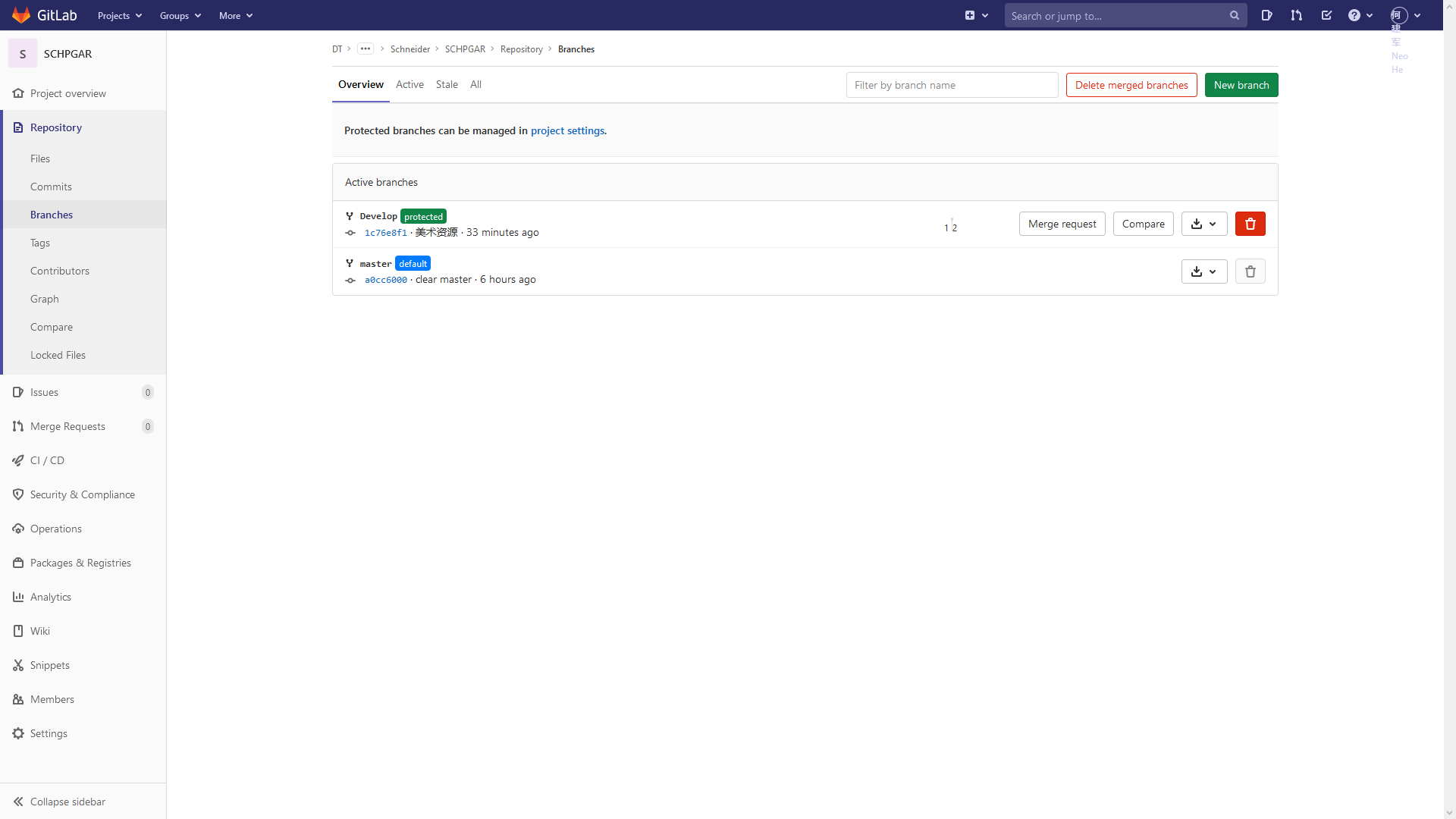Click the Develop divergence 1 2 indicator

pyautogui.click(x=950, y=226)
